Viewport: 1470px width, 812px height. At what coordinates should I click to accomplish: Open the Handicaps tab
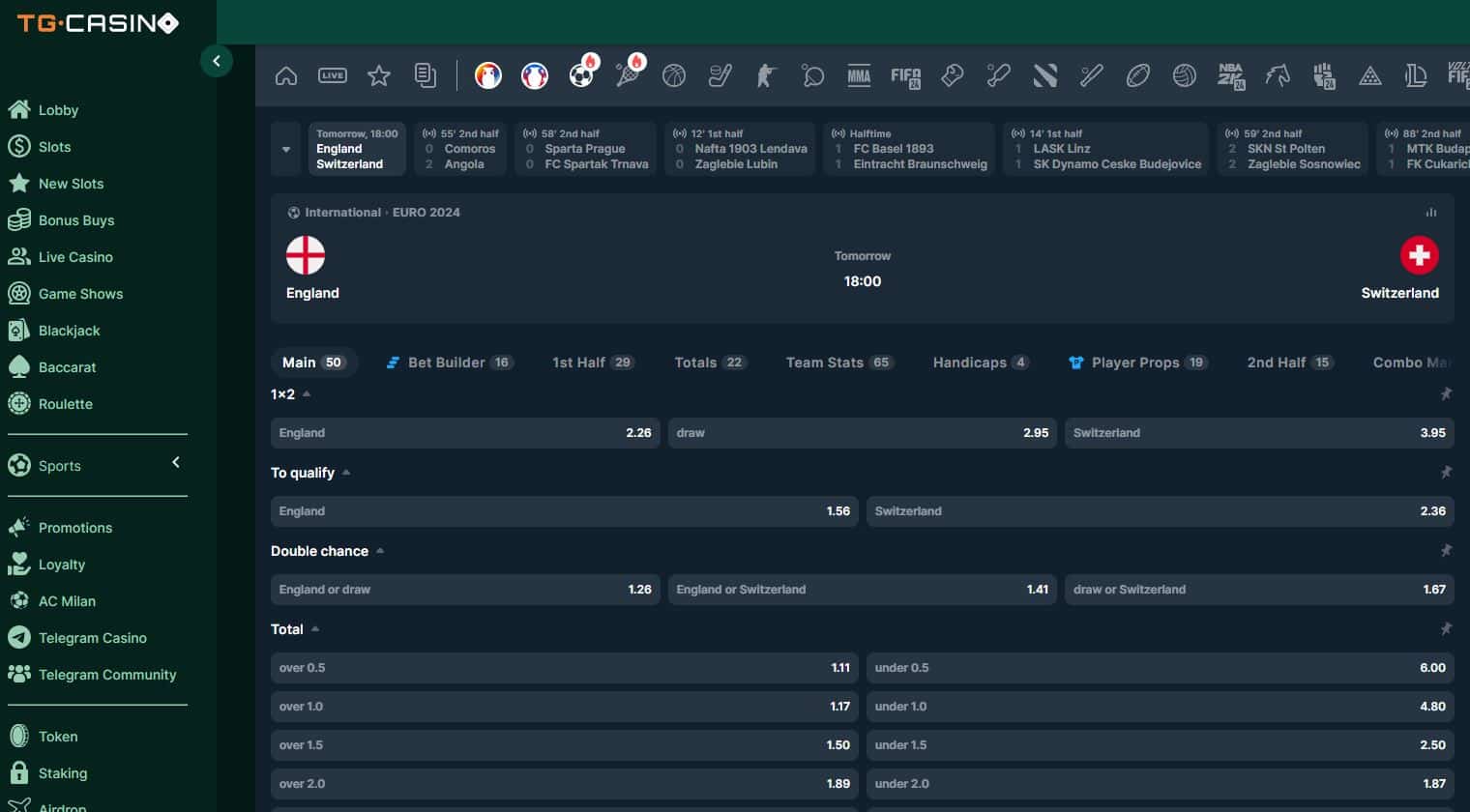click(981, 362)
